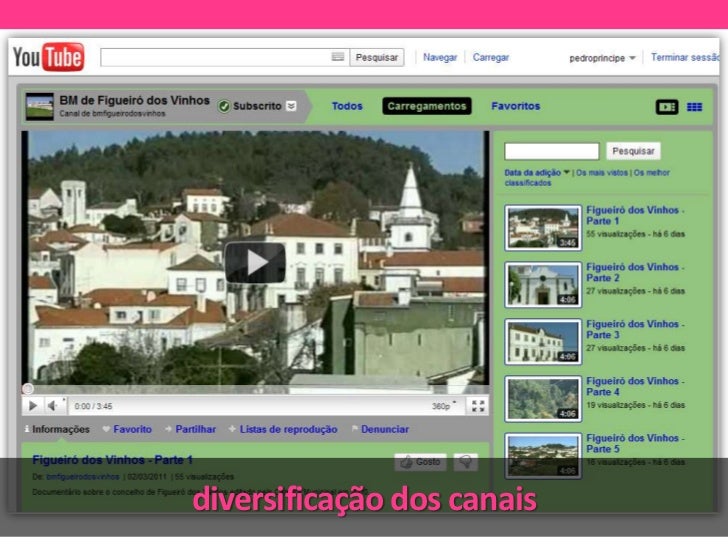Open Data da adição sort dropdown
Viewport: 728px width, 546px height.
537,172
